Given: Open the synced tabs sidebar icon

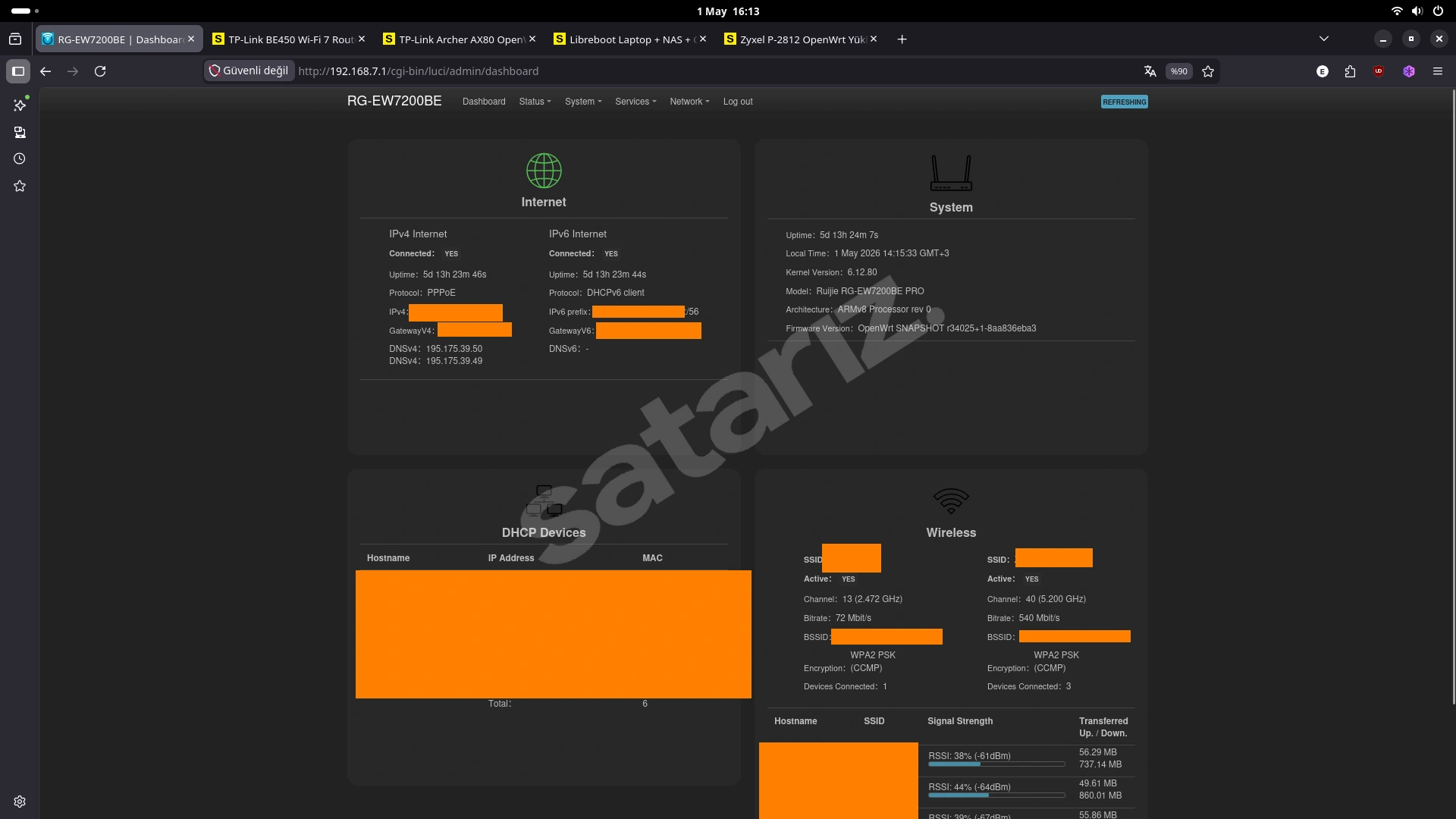Looking at the screenshot, I should click(20, 133).
